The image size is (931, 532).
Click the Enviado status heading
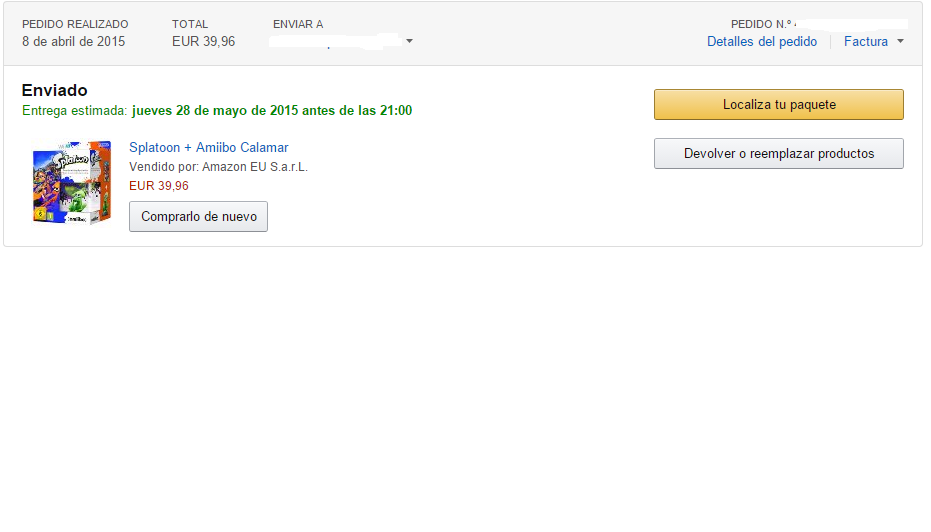(x=54, y=90)
